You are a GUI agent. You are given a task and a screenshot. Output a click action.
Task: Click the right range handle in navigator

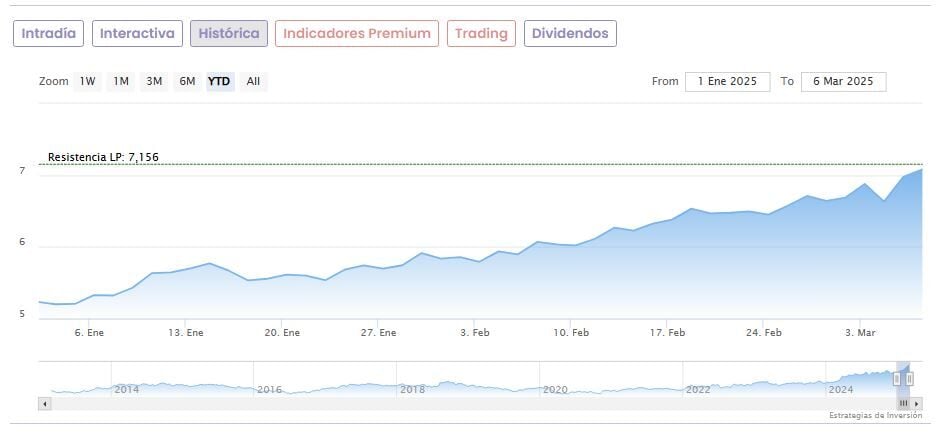click(x=909, y=379)
